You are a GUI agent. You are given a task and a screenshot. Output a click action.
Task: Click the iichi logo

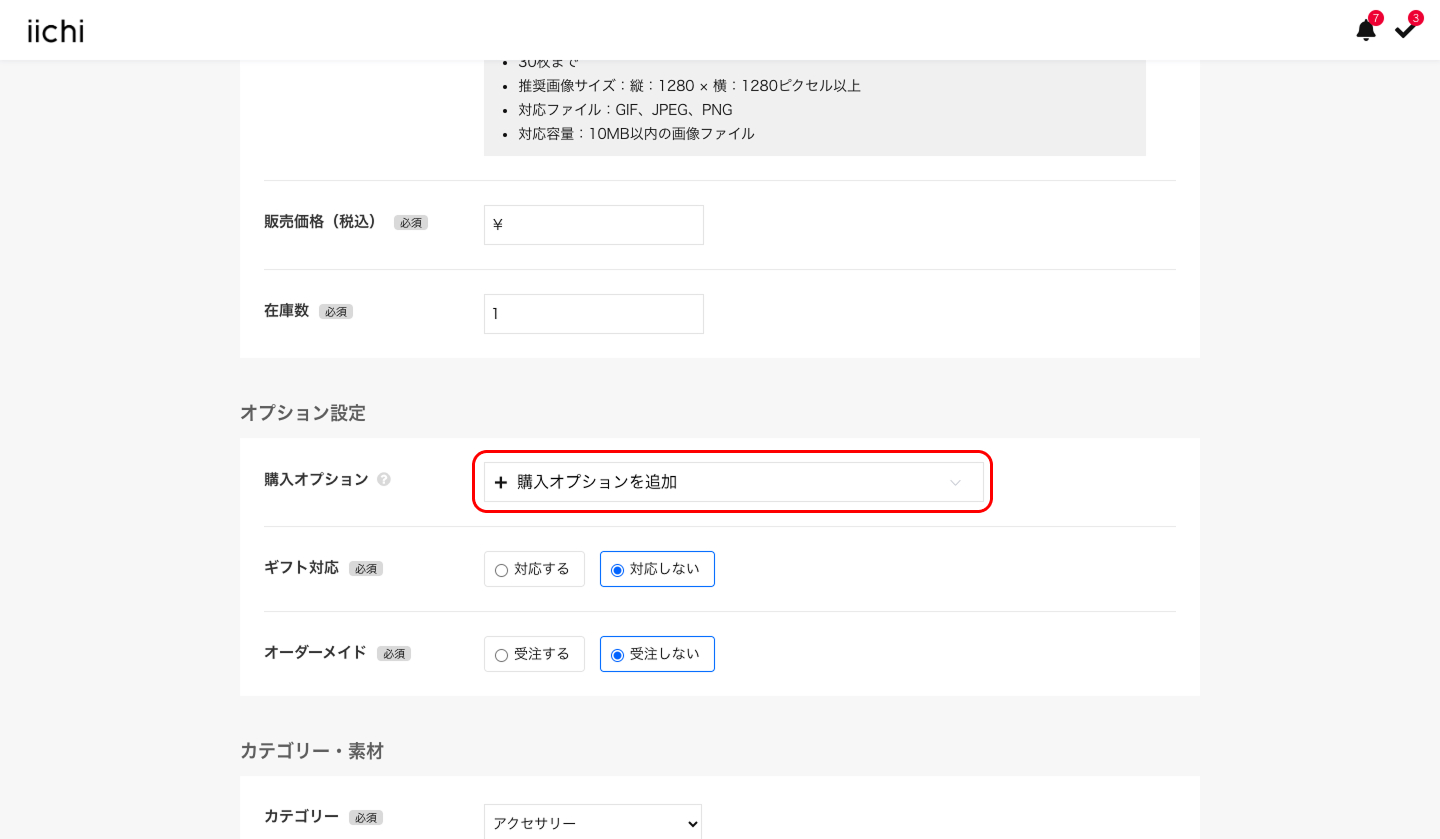[55, 30]
